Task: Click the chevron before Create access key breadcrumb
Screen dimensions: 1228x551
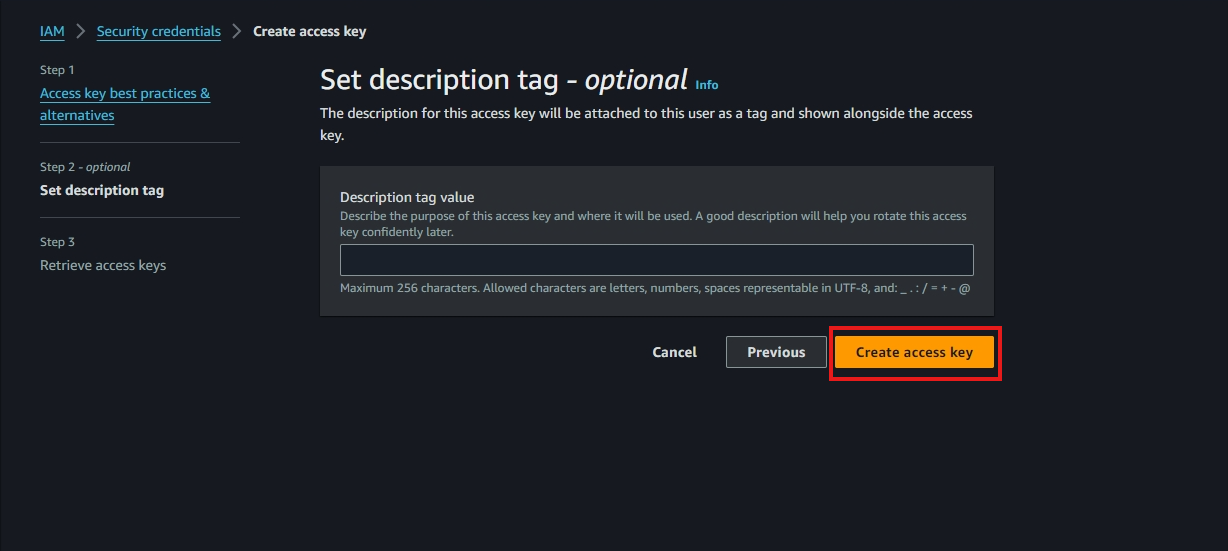Action: (x=237, y=31)
